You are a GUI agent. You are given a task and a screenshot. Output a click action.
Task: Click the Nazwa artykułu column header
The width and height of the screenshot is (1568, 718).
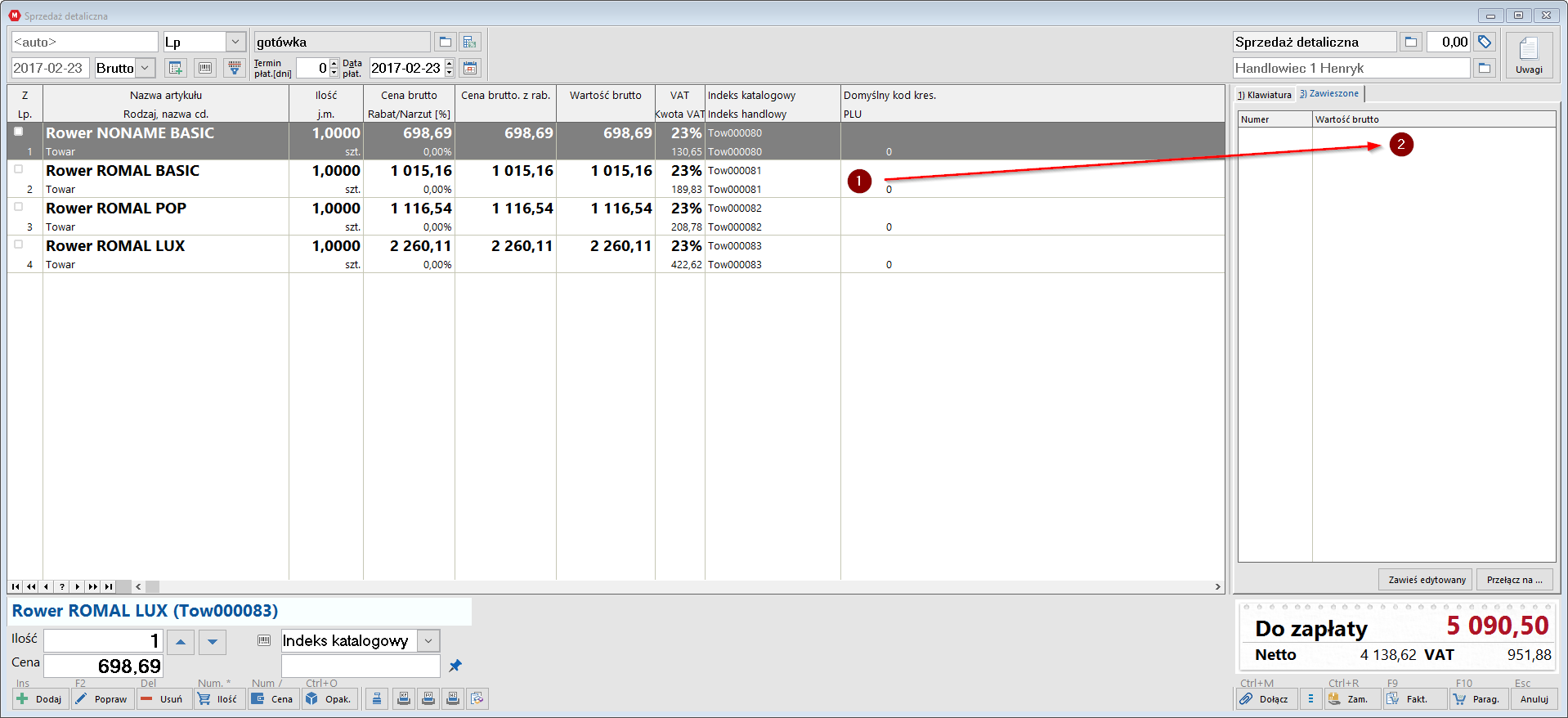[166, 95]
